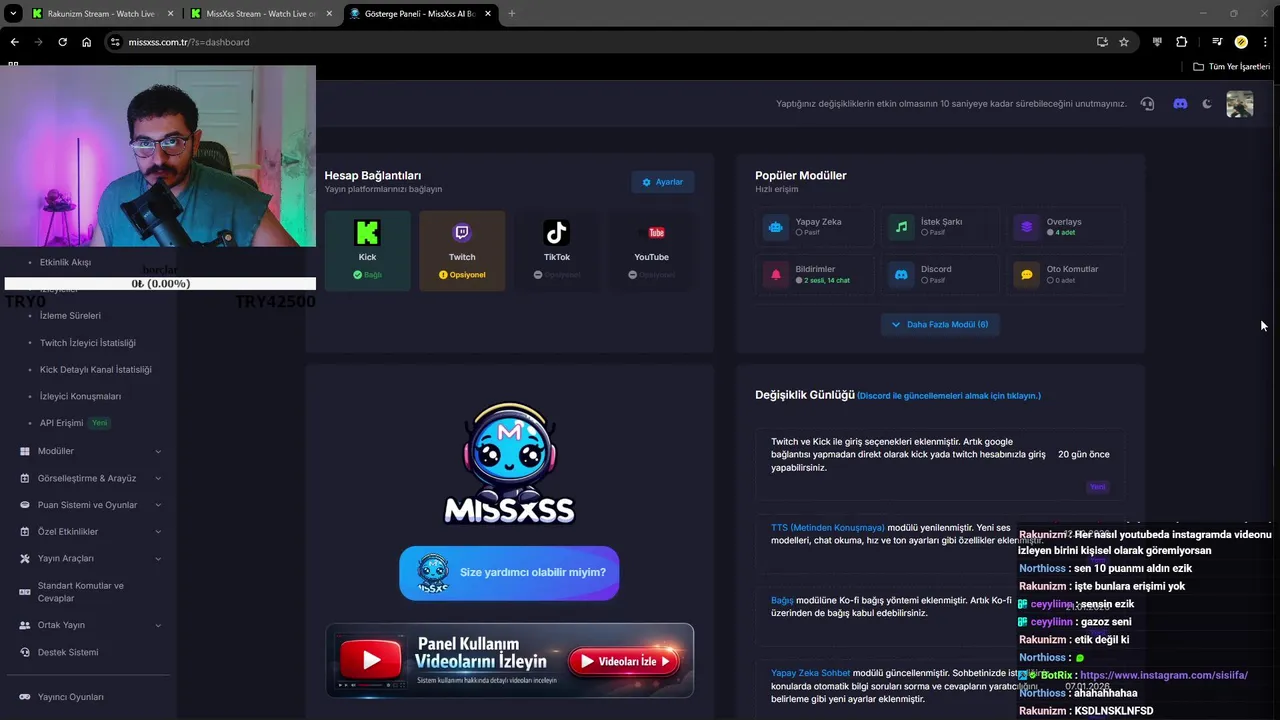Open Yayıncı Oyunları in sidebar
This screenshot has width=1280, height=720.
coord(70,697)
